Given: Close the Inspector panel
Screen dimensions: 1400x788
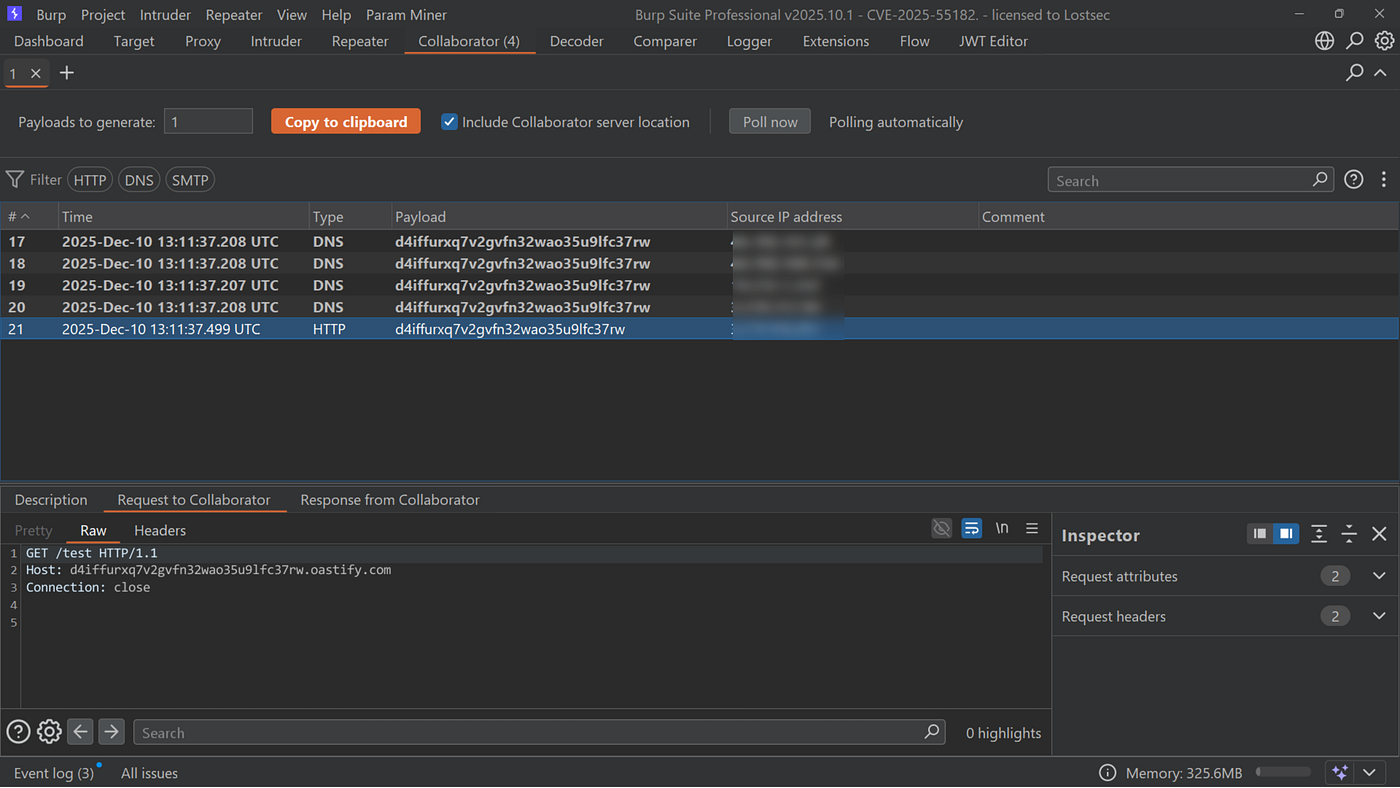Looking at the screenshot, I should (1379, 534).
